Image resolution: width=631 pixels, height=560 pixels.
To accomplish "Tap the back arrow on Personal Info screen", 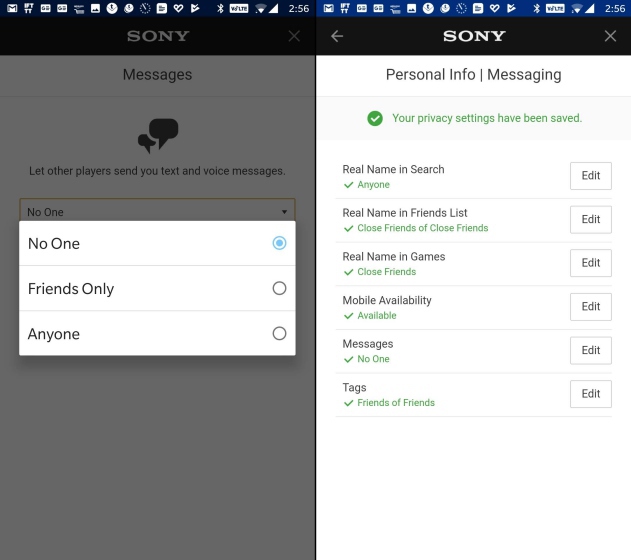I will (x=337, y=36).
